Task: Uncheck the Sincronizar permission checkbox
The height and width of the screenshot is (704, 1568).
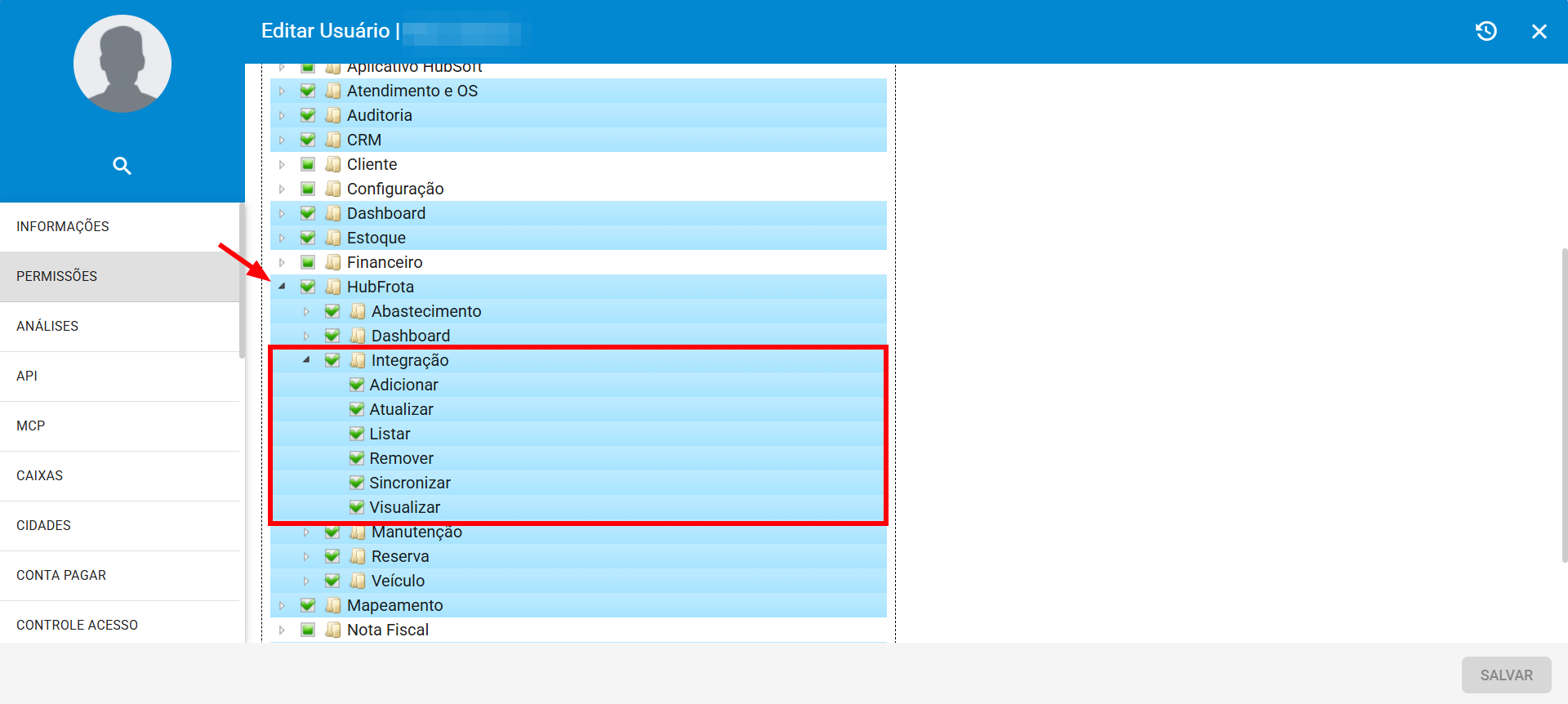Action: [x=357, y=483]
